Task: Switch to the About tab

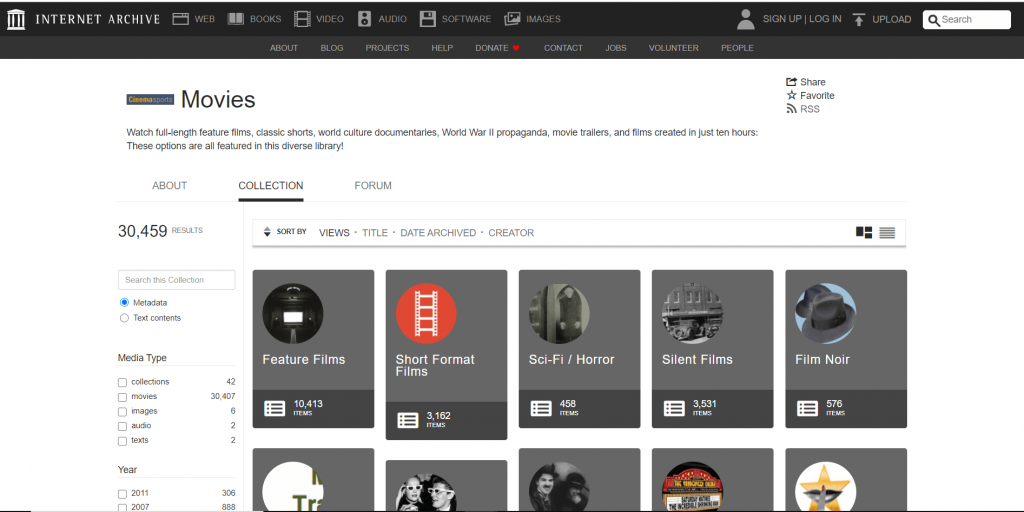Action: 170,185
